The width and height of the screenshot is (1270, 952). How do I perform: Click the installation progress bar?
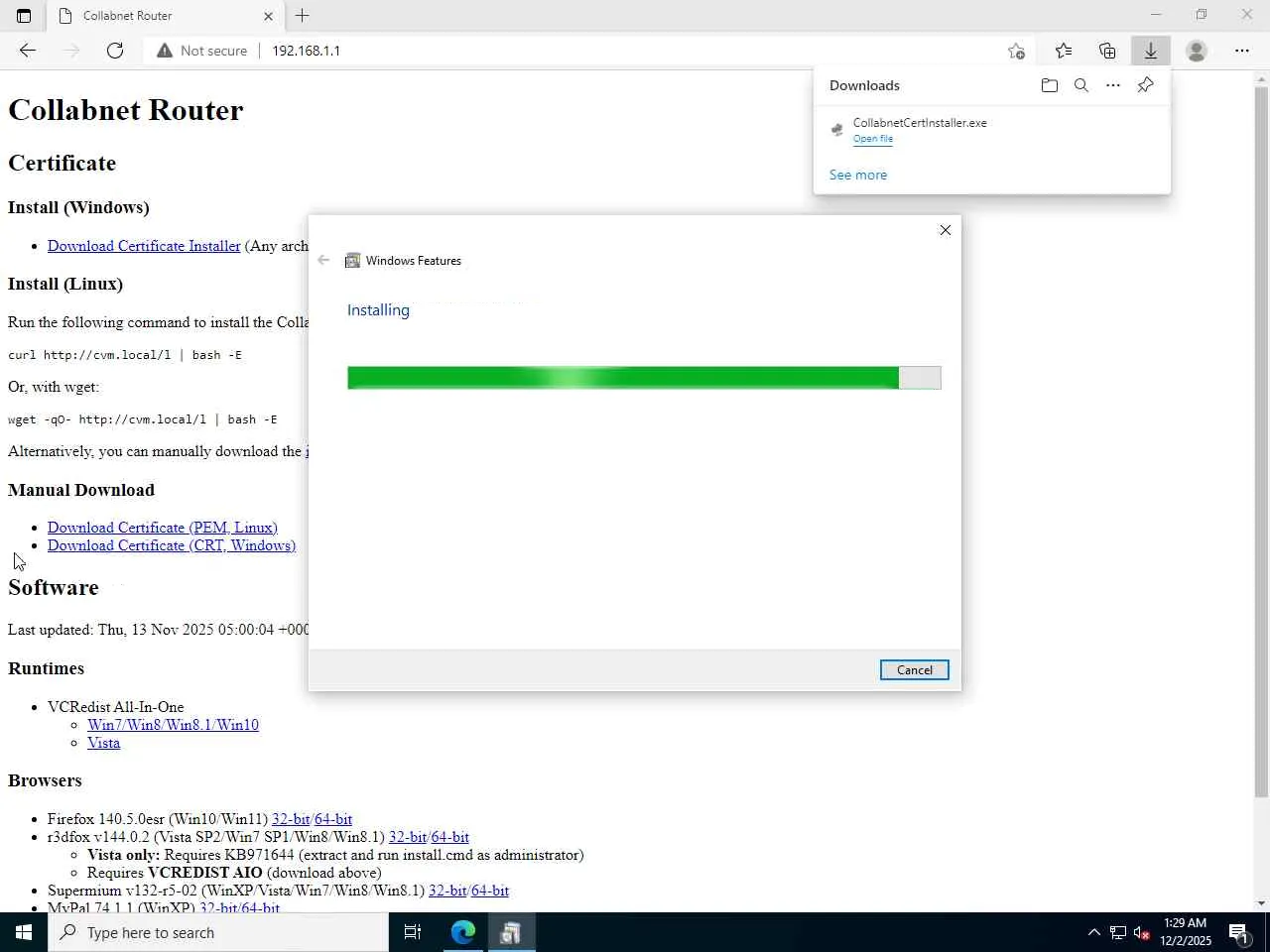coord(644,378)
